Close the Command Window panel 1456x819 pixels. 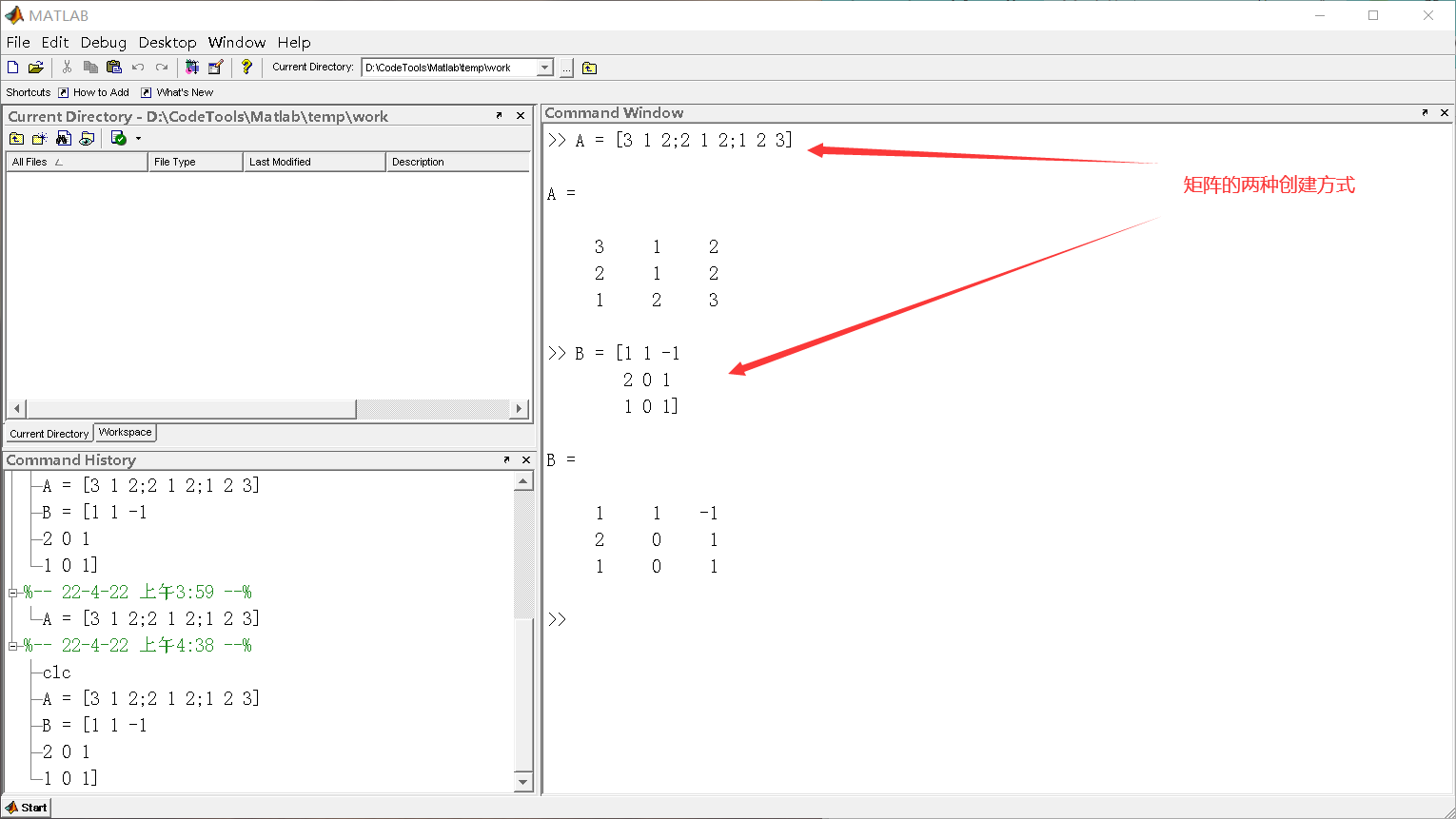pos(1445,112)
